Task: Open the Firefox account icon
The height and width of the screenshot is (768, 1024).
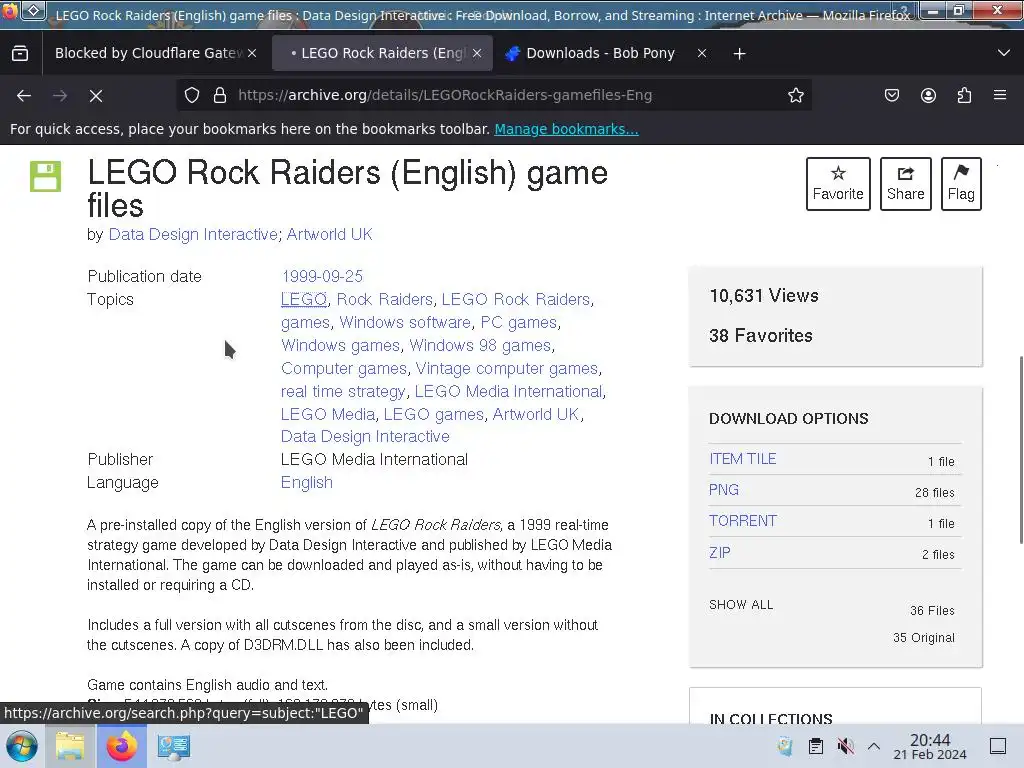Action: pyautogui.click(x=928, y=95)
